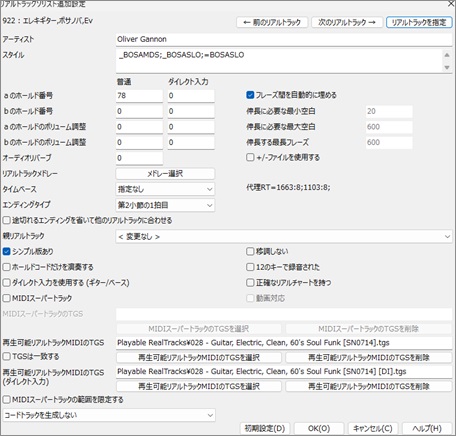Image resolution: width=456 pixels, height=436 pixels.
Task: Open エンディングタイプ dropdown
Action: pyautogui.click(x=165, y=205)
